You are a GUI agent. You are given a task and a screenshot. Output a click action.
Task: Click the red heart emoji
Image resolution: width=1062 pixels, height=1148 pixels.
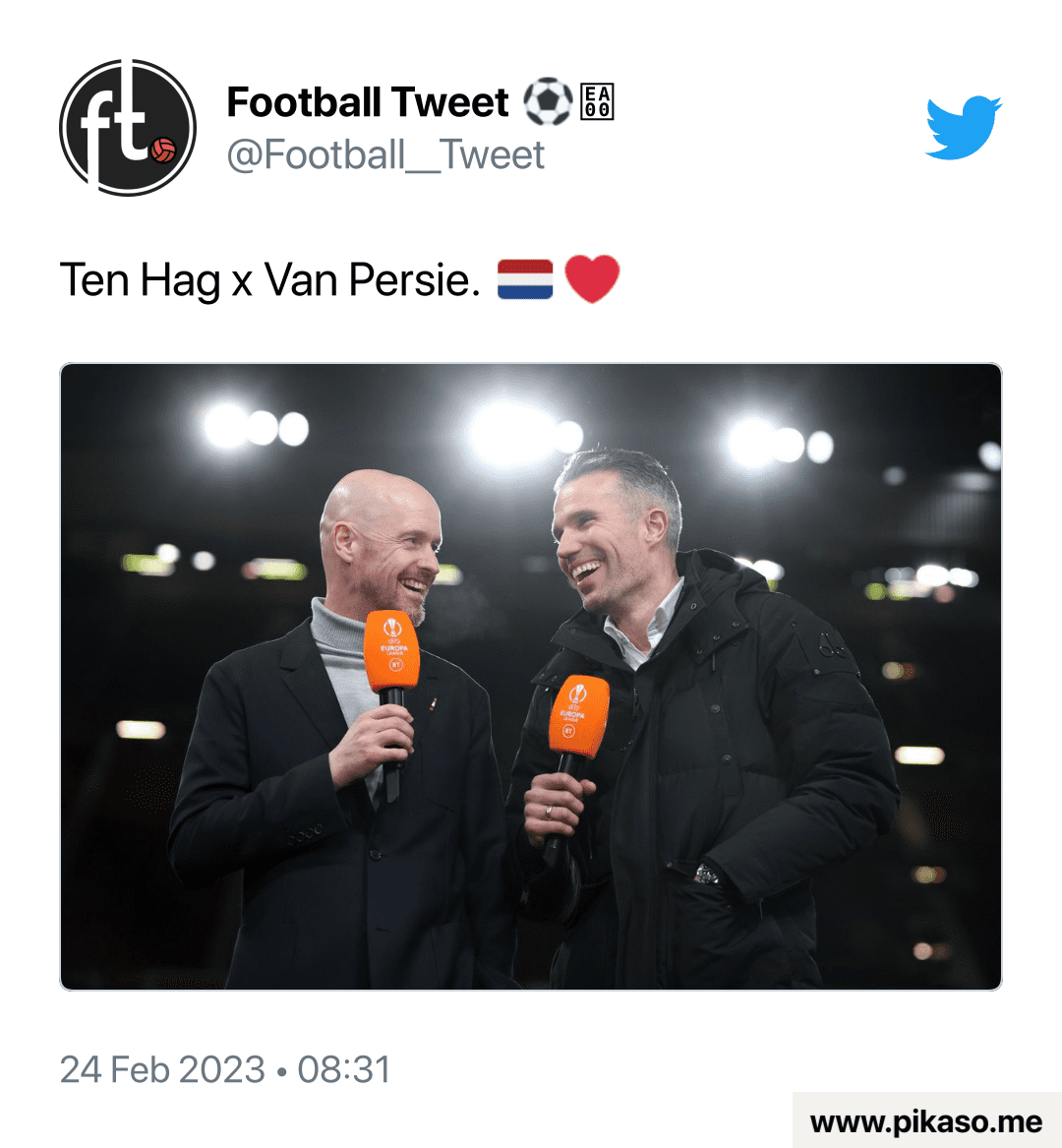click(592, 279)
